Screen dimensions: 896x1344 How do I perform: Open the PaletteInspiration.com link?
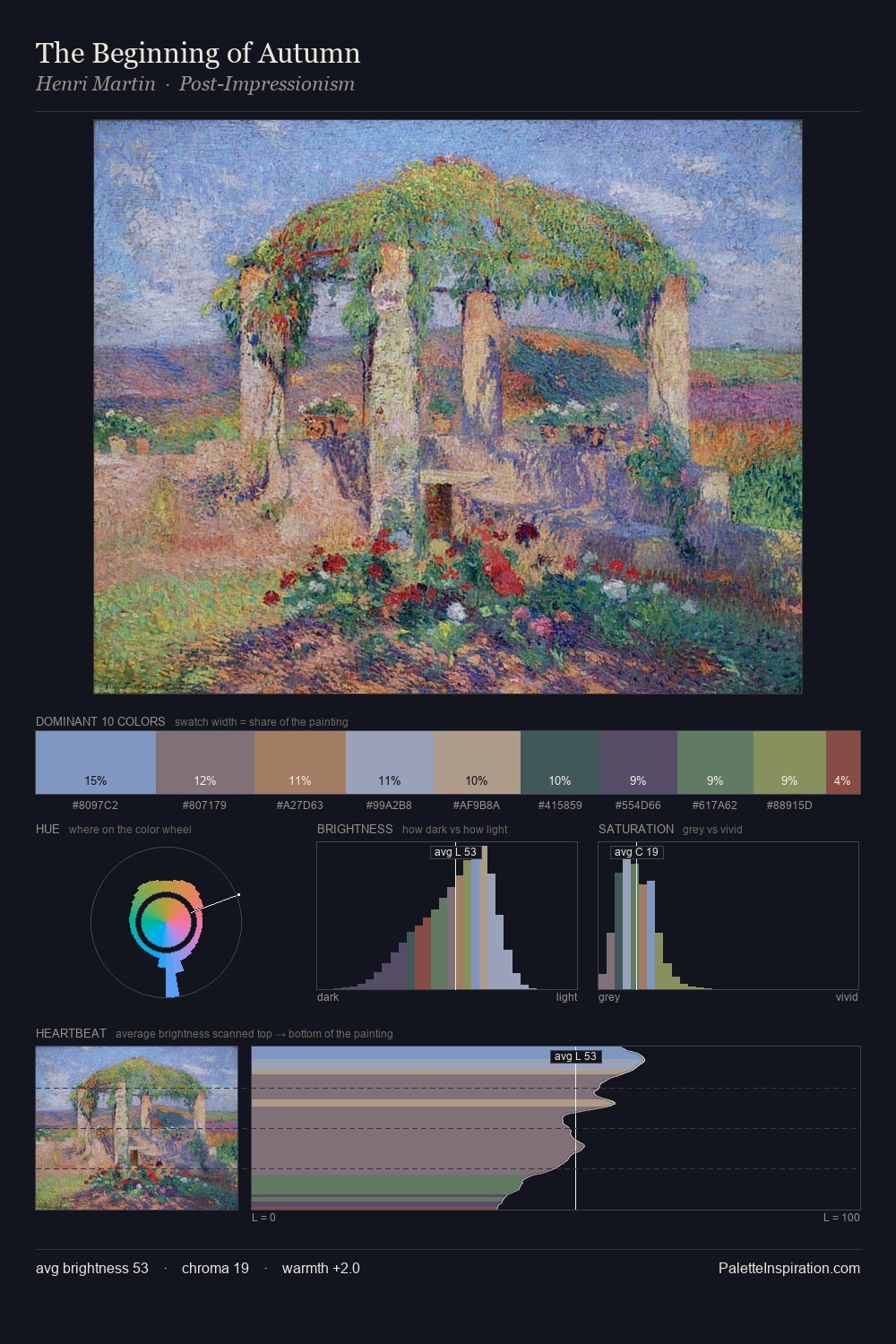coord(789,1268)
